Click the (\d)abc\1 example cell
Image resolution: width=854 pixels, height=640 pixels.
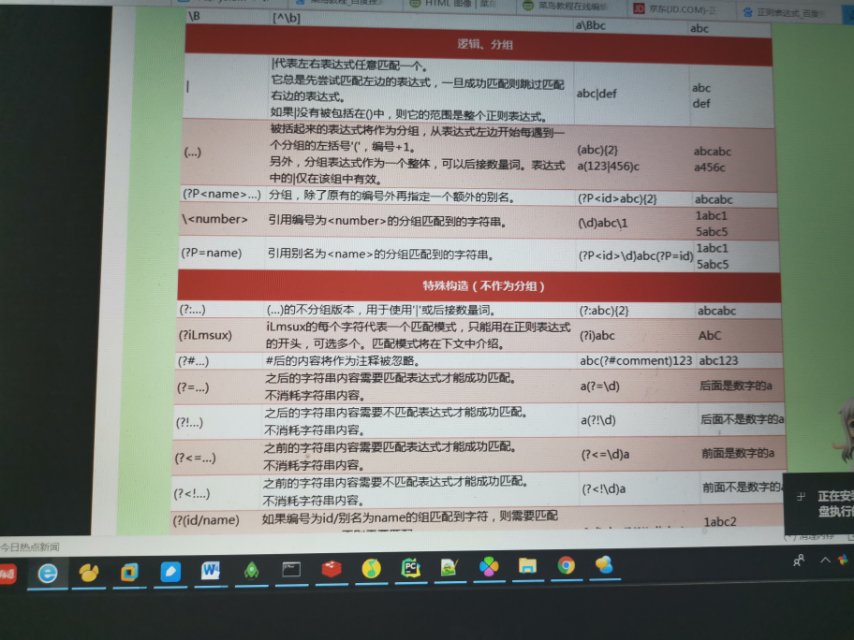tap(603, 223)
